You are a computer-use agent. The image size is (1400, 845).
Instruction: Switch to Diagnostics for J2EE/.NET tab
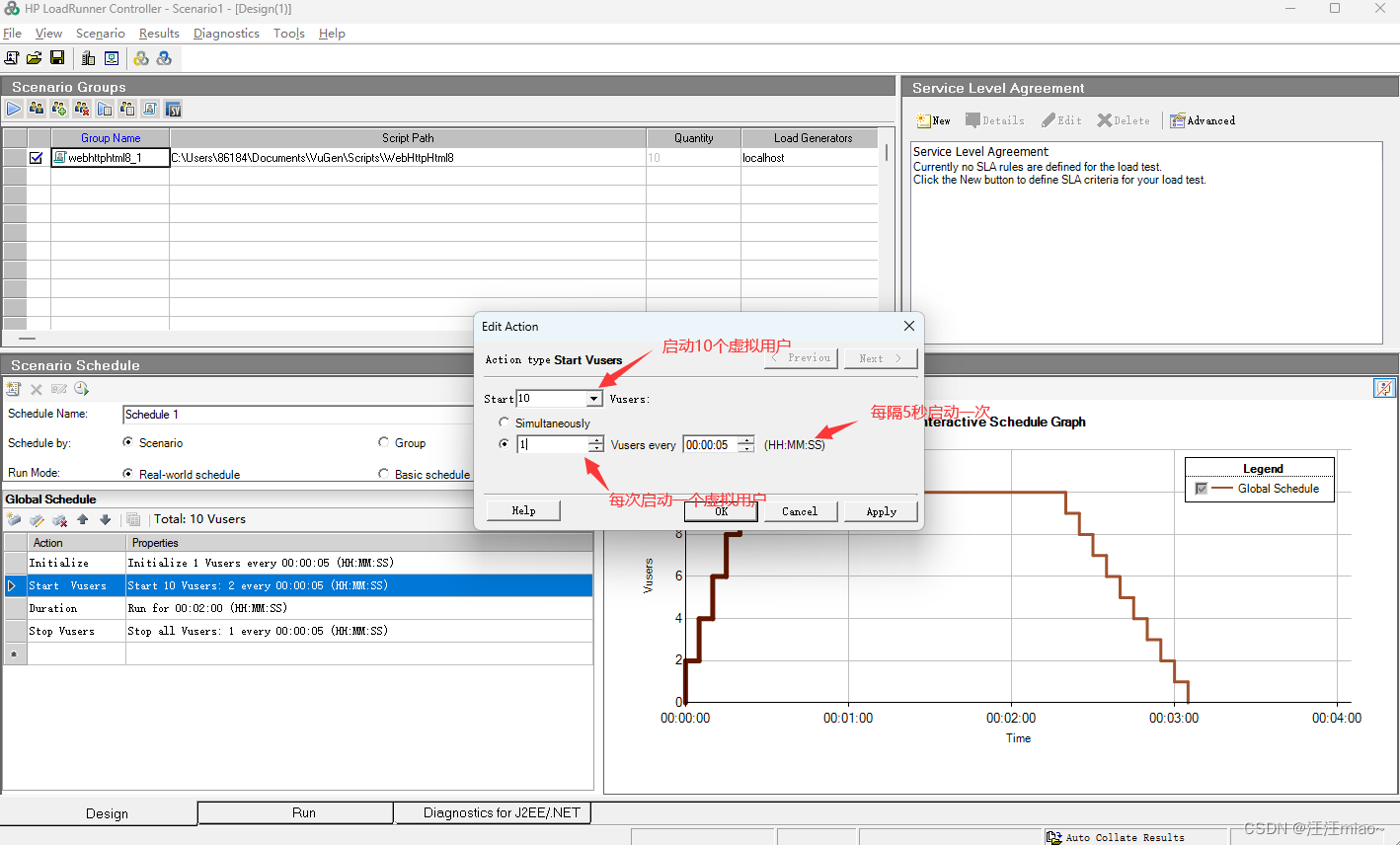pos(493,812)
